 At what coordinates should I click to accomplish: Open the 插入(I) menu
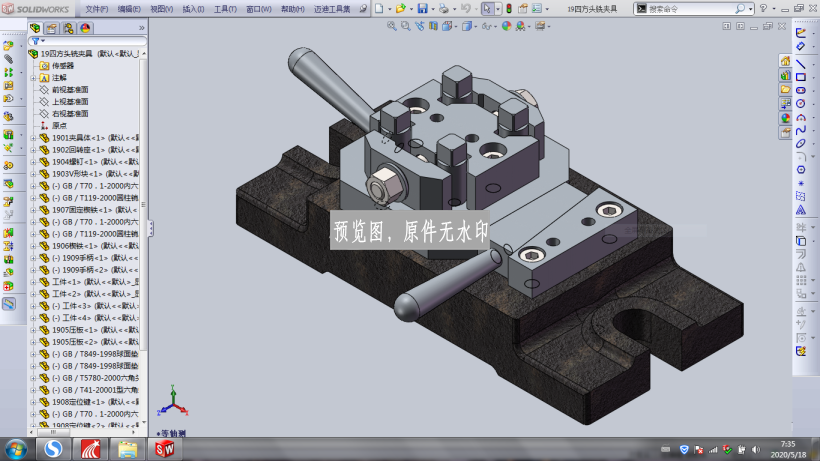click(193, 9)
